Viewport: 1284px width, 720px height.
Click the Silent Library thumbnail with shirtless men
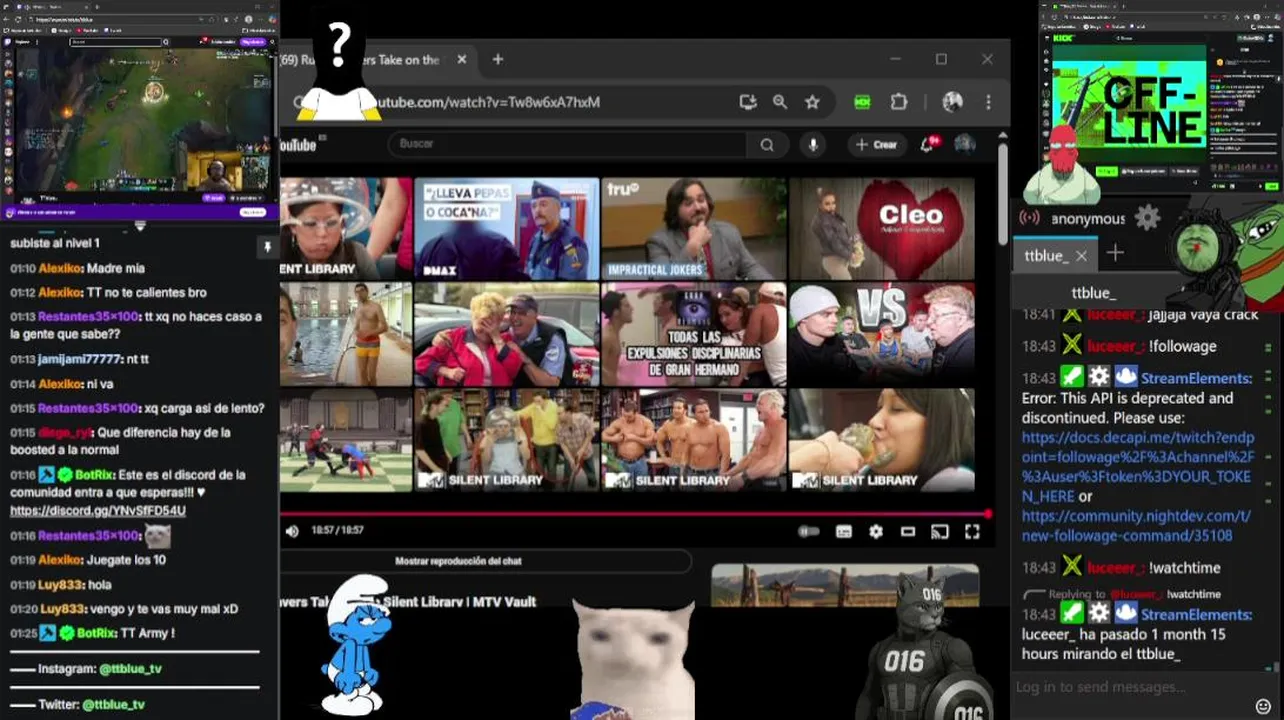(693, 440)
